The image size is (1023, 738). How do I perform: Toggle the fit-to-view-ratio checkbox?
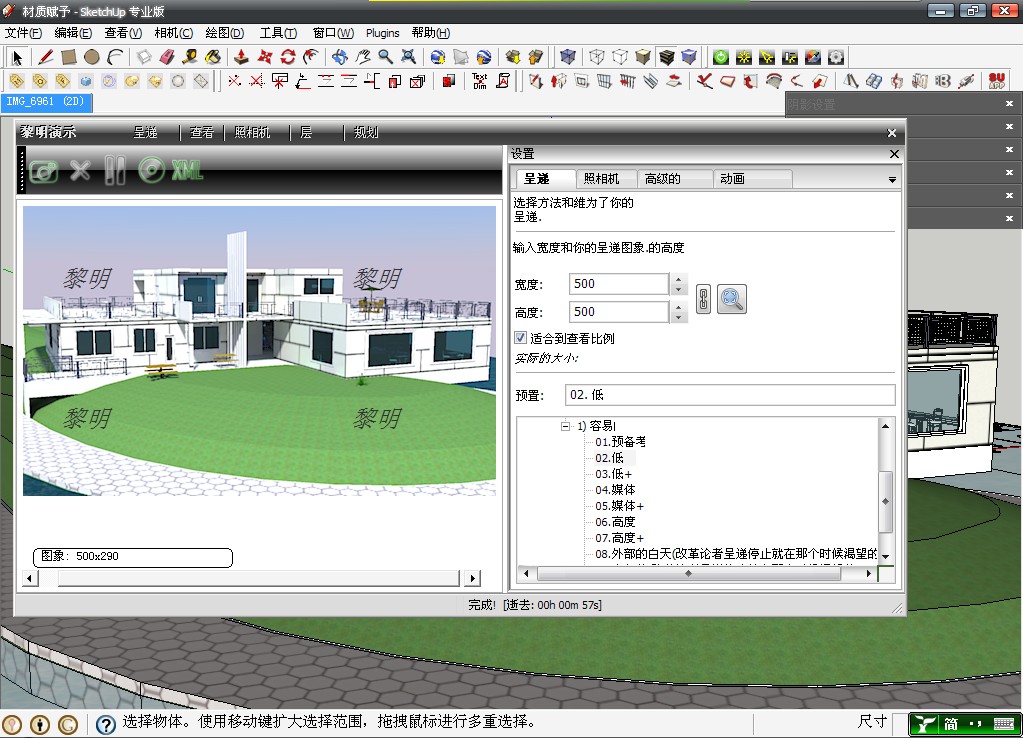[x=521, y=338]
